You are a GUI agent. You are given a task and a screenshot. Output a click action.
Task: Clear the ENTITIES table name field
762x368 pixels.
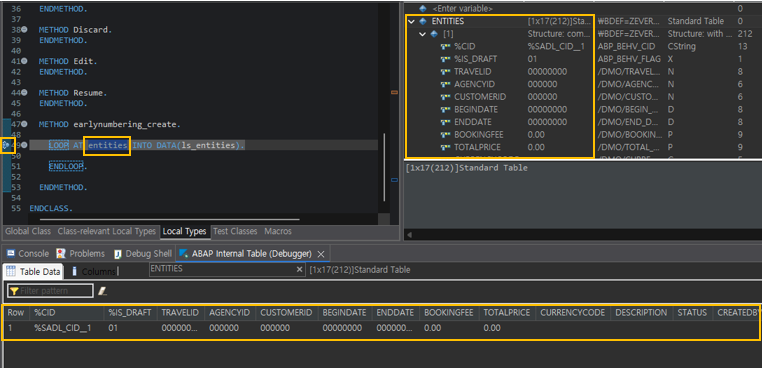[x=299, y=269]
